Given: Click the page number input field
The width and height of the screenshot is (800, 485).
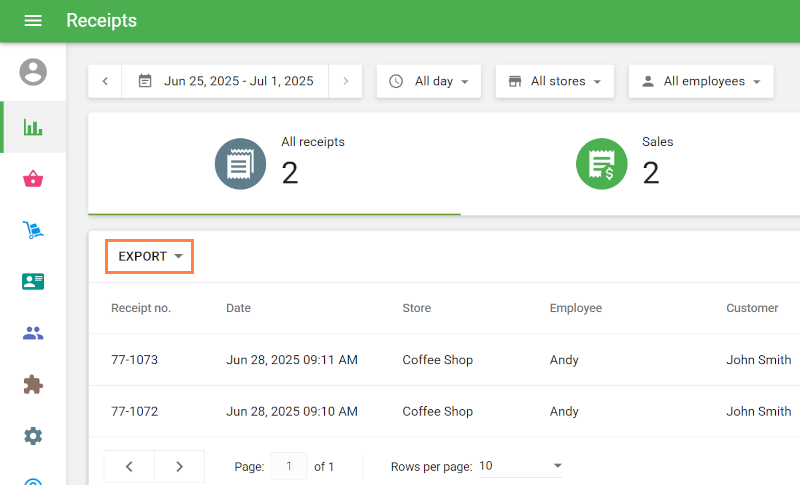Looking at the screenshot, I should [289, 466].
